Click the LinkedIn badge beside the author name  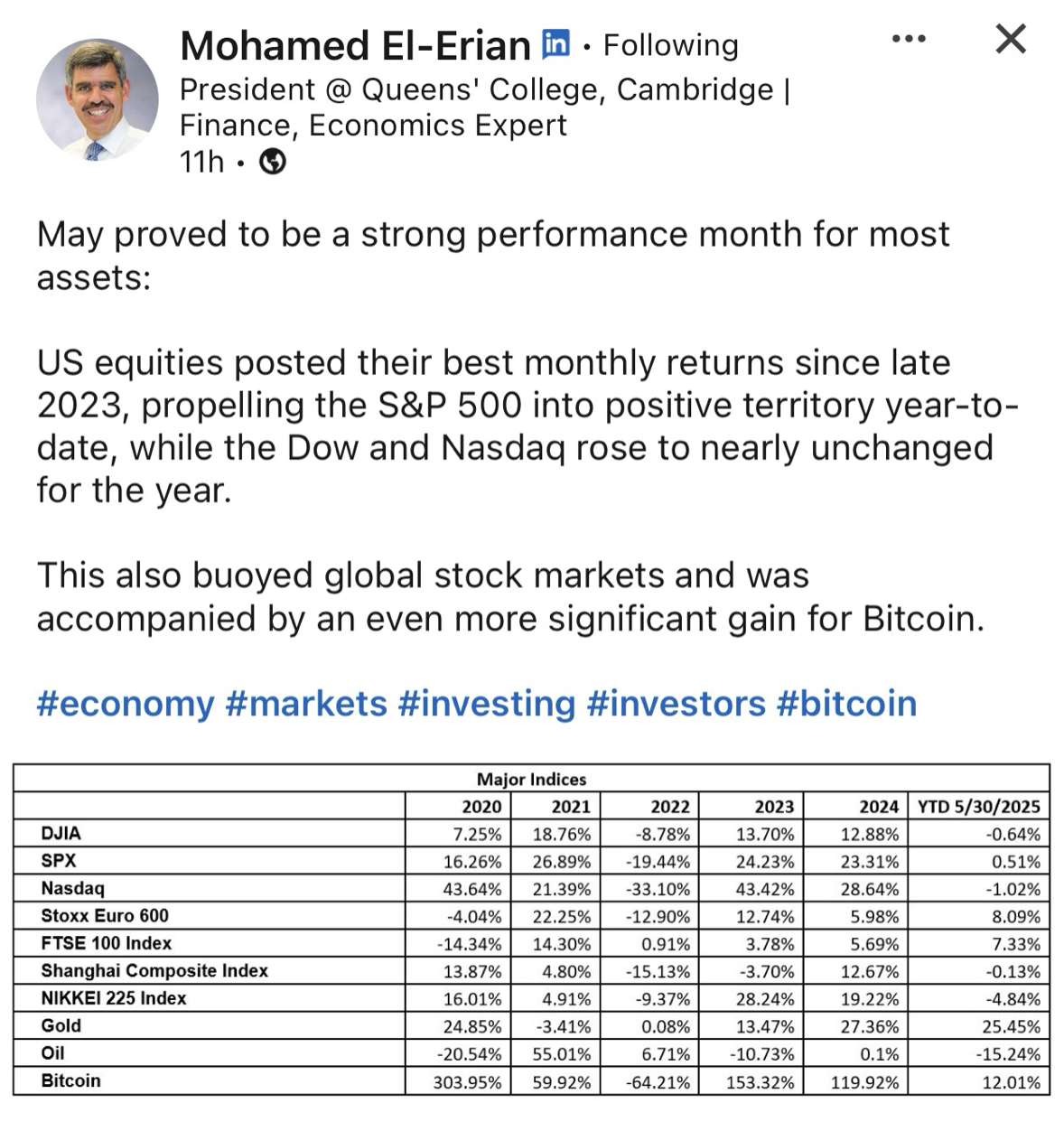pos(555,43)
